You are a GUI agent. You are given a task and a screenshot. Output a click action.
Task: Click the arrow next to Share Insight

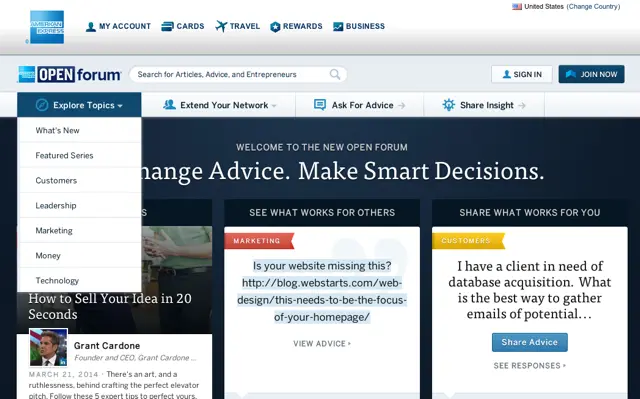522,106
